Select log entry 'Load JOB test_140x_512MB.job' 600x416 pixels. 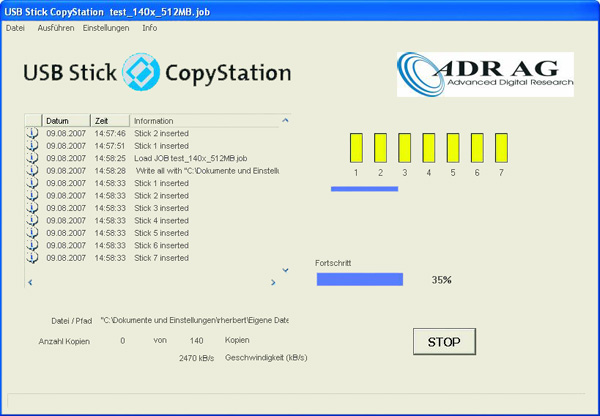[x=191, y=158]
